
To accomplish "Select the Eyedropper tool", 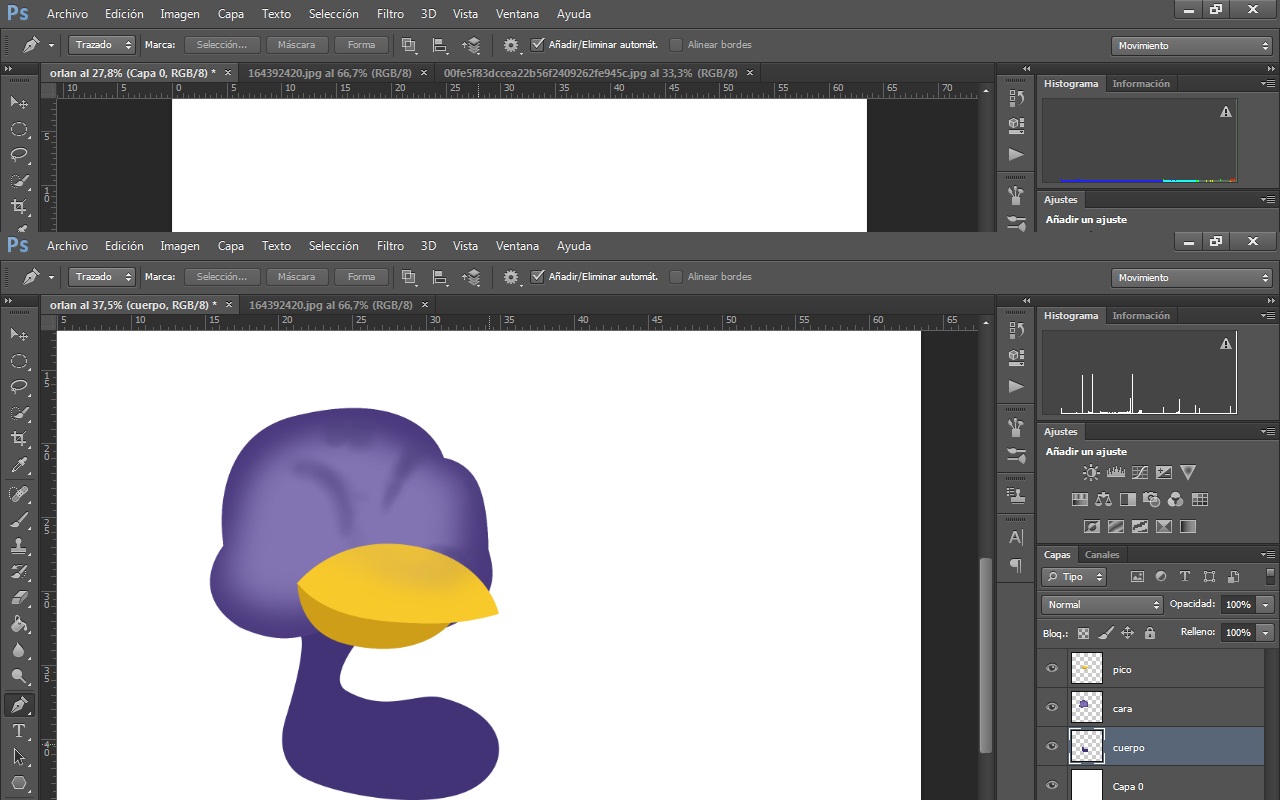I will pos(18,466).
